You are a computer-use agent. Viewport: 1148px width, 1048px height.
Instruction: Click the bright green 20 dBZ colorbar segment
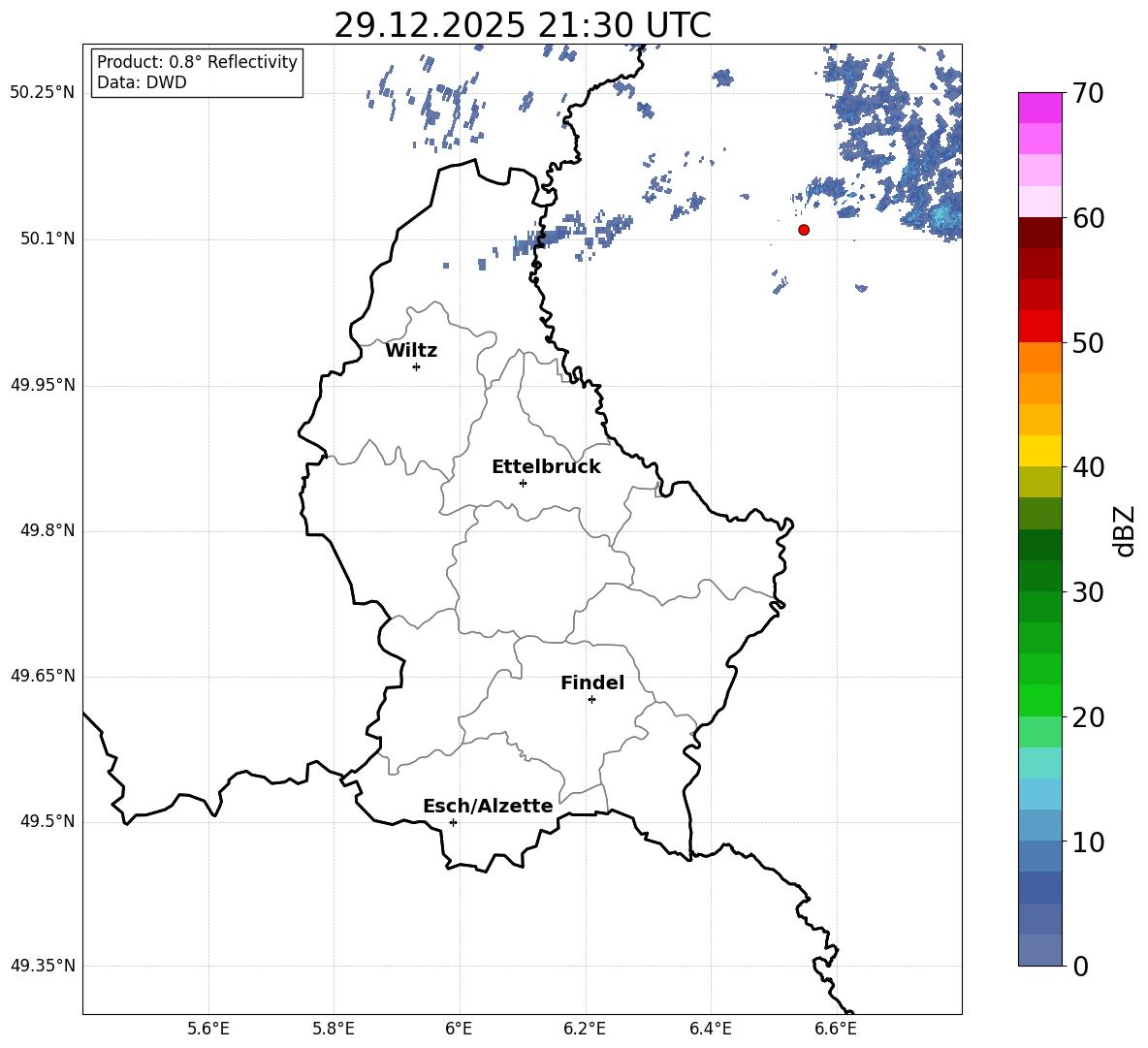pyautogui.click(x=1039, y=700)
